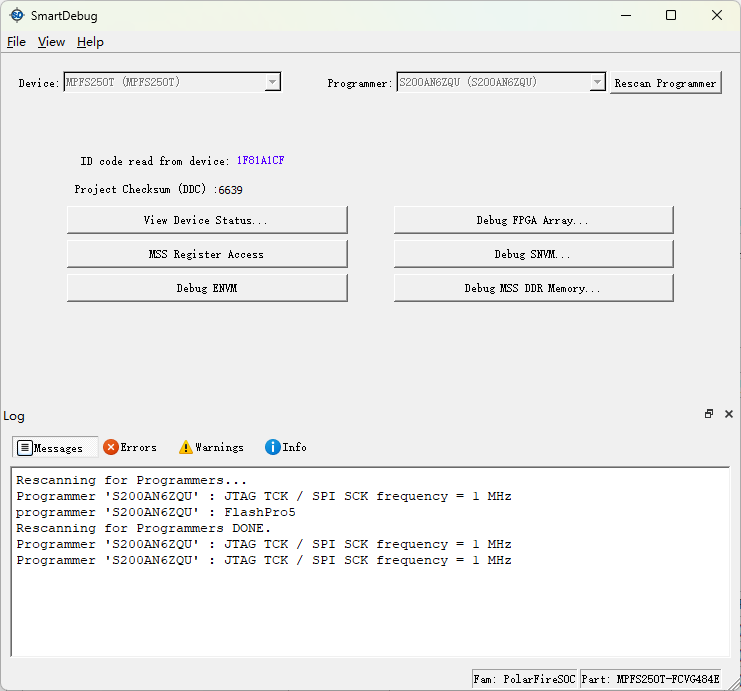Select the blue Info icon filter
The image size is (741, 691).
tap(273, 447)
